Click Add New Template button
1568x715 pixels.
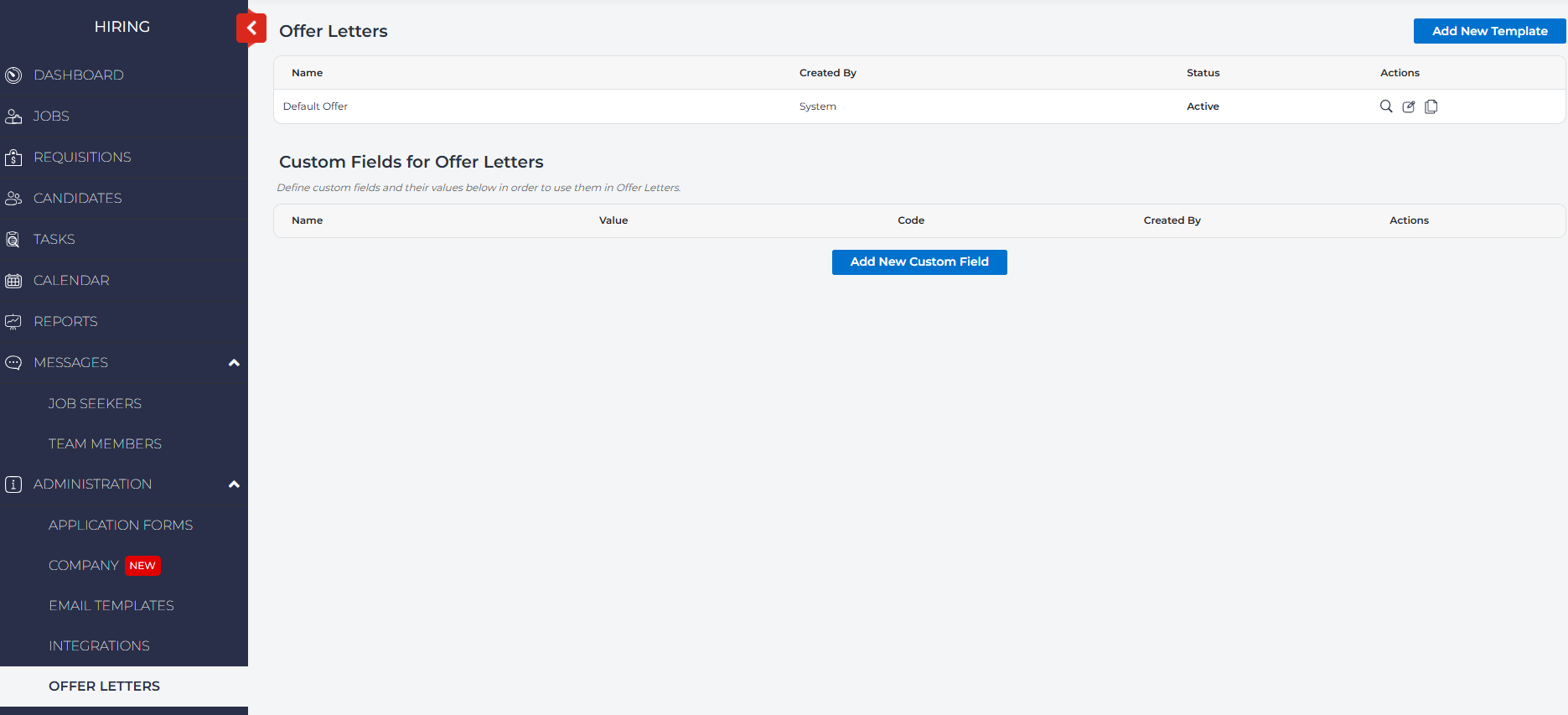(x=1489, y=31)
